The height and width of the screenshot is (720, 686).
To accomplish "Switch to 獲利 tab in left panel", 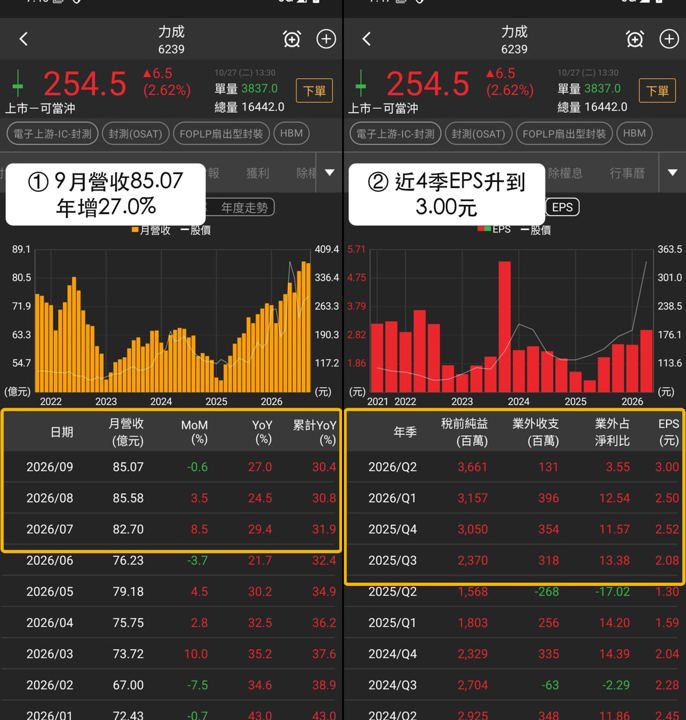I will [x=258, y=173].
